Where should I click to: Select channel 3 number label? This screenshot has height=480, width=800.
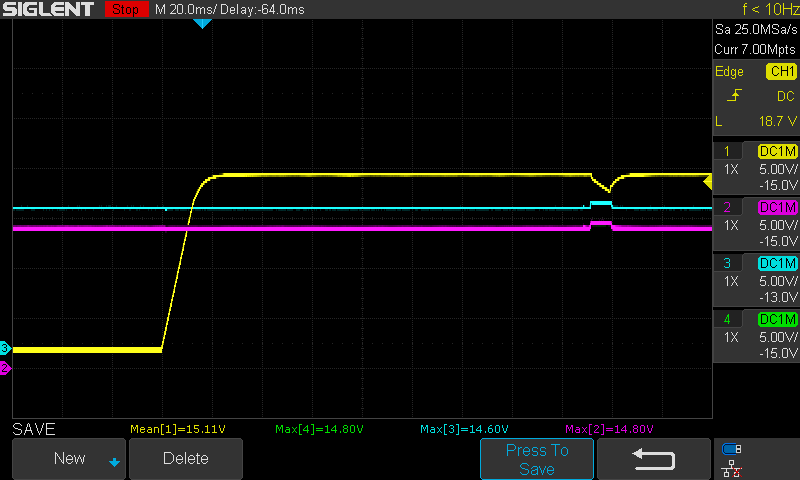tap(727, 263)
